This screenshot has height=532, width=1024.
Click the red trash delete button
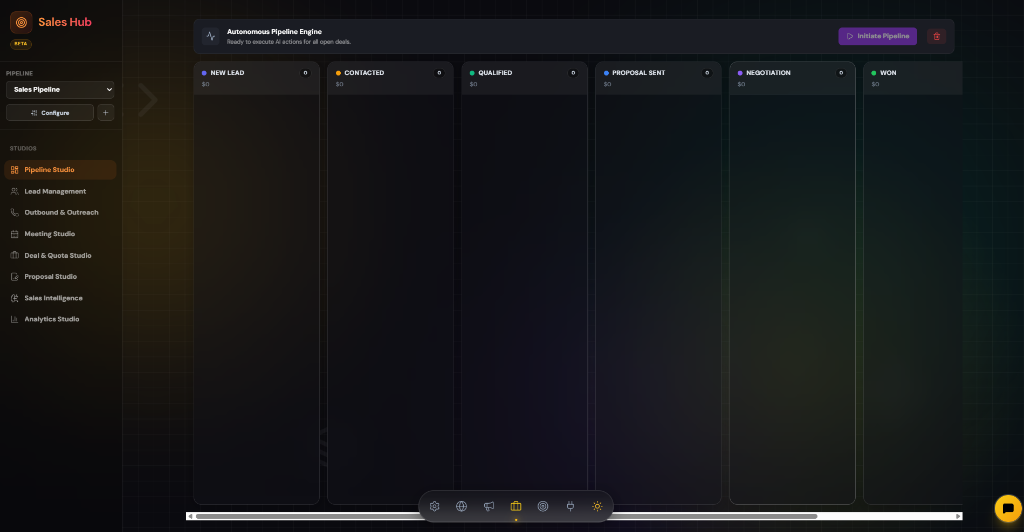click(936, 37)
